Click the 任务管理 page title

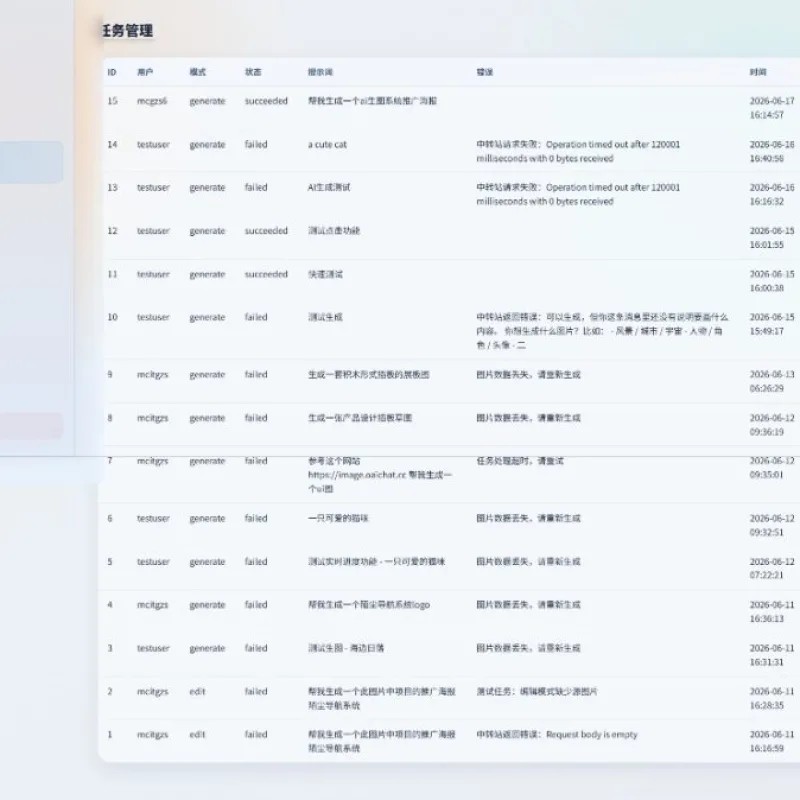click(127, 31)
